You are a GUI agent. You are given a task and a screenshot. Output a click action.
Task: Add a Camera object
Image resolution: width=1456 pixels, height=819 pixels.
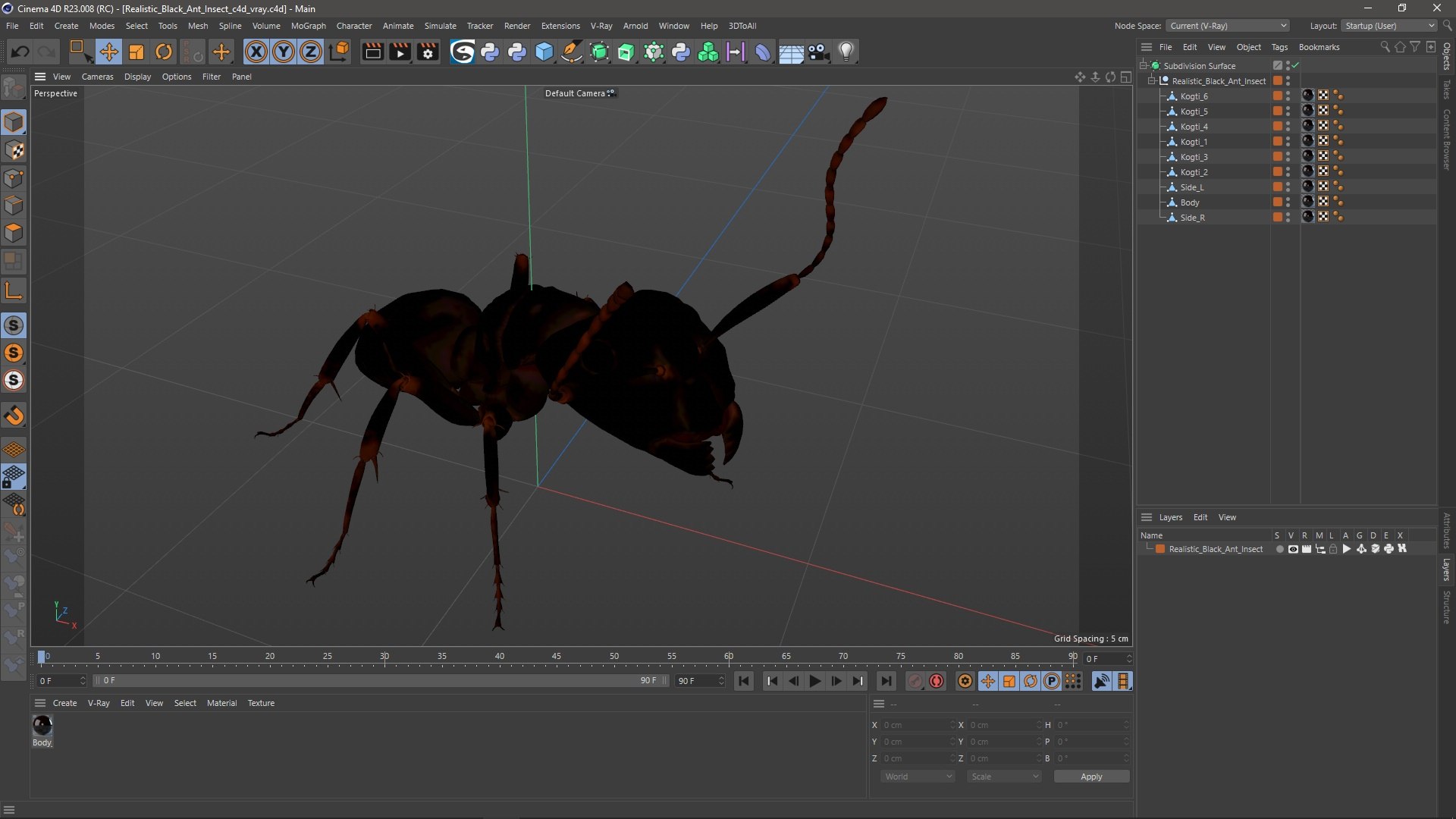coord(818,52)
